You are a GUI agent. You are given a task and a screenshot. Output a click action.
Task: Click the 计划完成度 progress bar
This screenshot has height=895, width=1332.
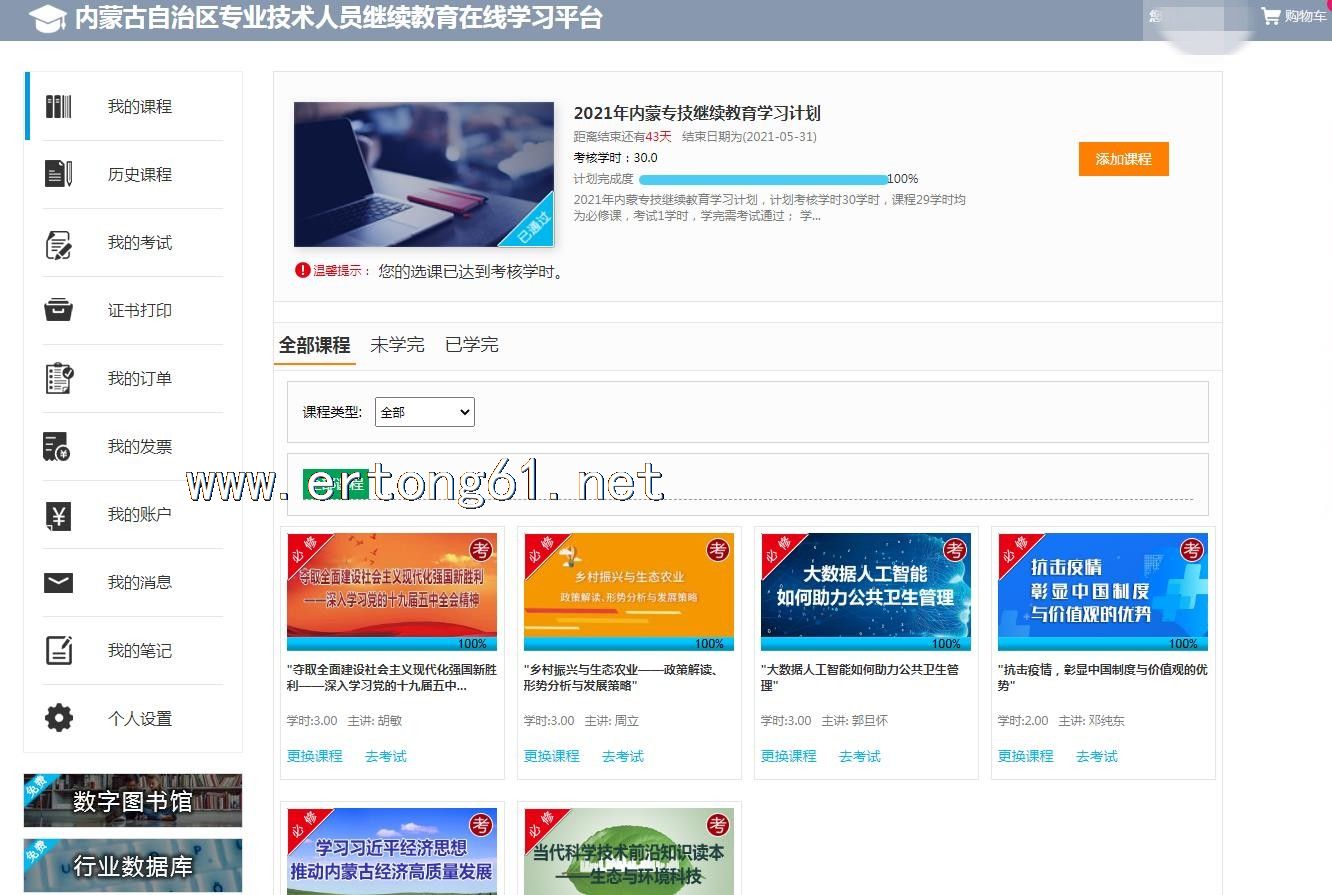(762, 179)
